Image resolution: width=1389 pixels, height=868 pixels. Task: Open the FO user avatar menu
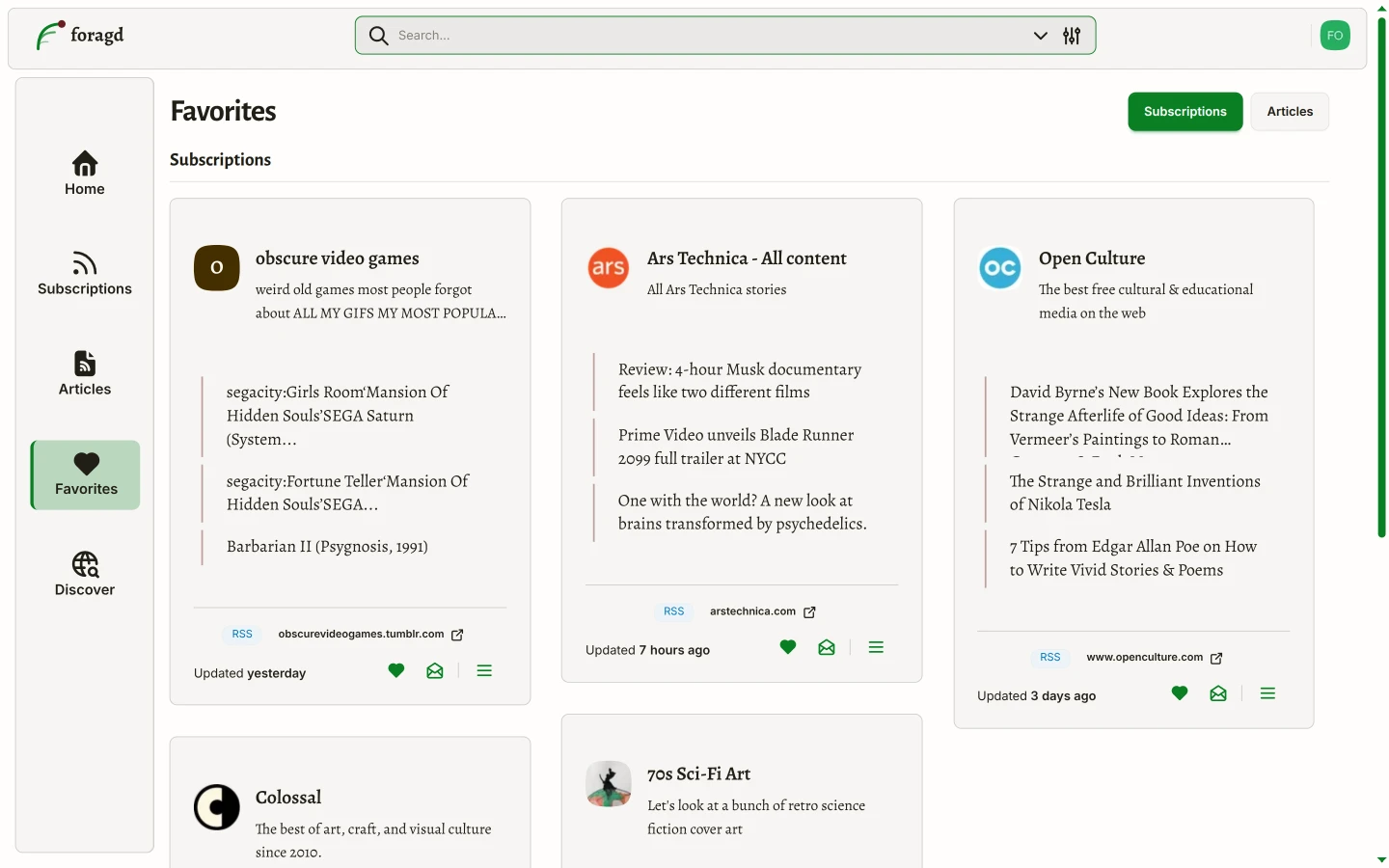tap(1335, 36)
